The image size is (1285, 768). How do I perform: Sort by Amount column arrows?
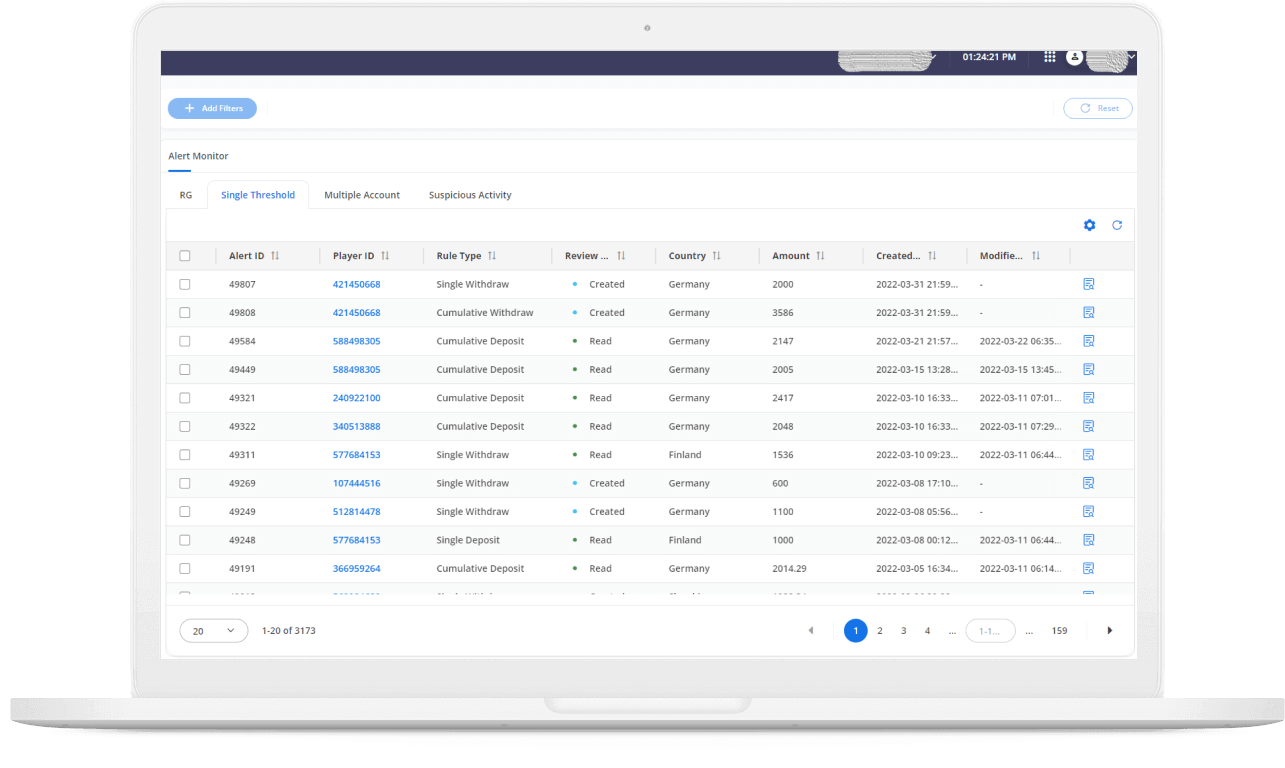[x=820, y=256]
